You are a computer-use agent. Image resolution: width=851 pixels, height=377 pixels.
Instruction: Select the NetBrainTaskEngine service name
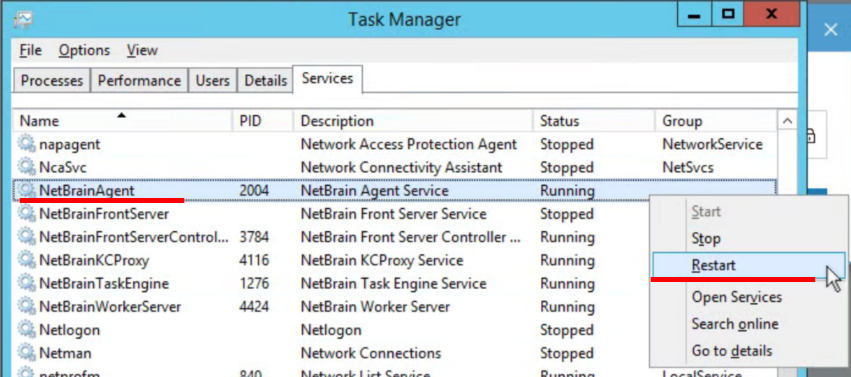point(104,284)
